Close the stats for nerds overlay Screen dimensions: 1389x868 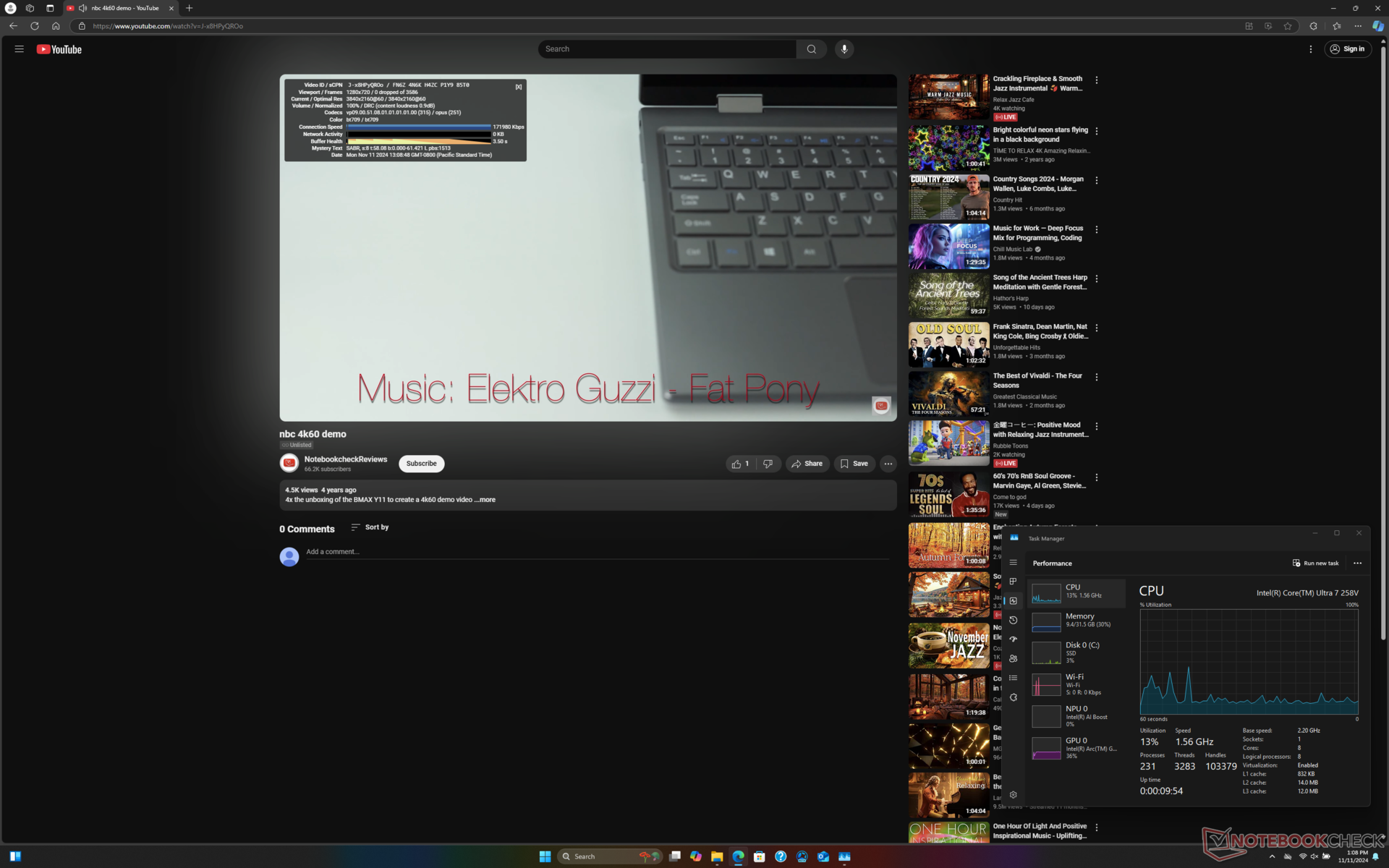(x=519, y=87)
